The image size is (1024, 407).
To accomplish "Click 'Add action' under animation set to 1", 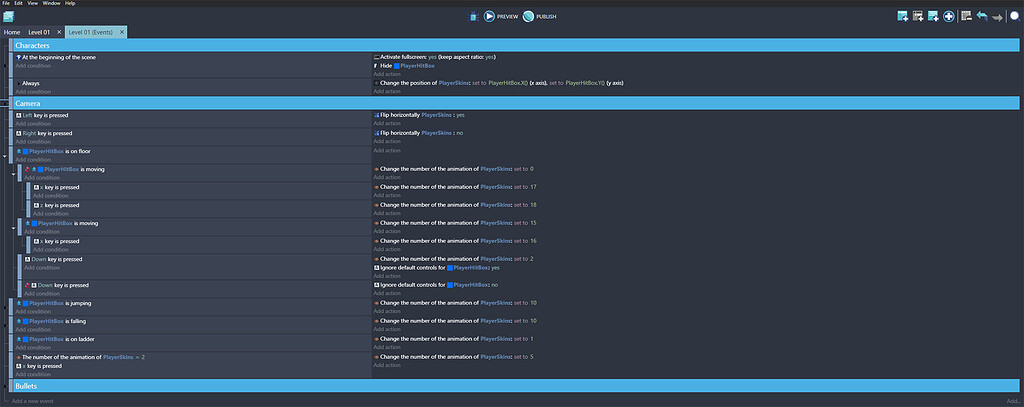I will tap(387, 347).
